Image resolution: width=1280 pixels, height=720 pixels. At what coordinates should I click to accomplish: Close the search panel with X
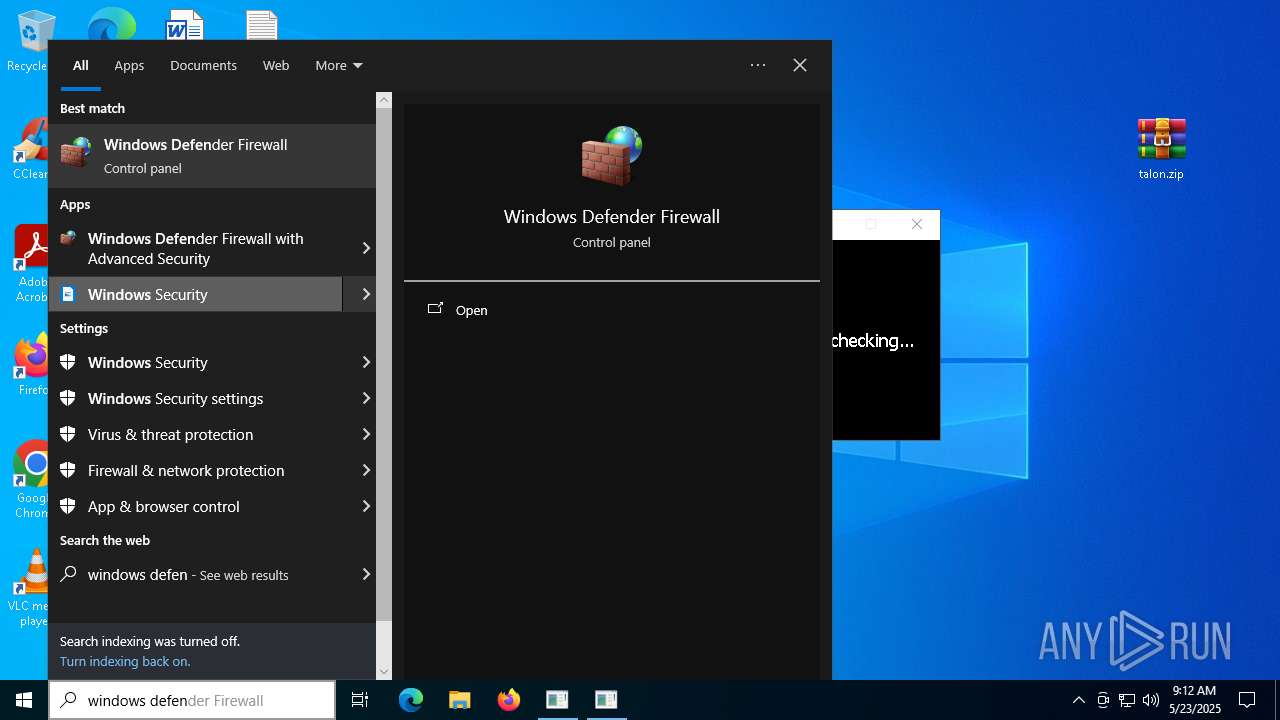pos(800,65)
